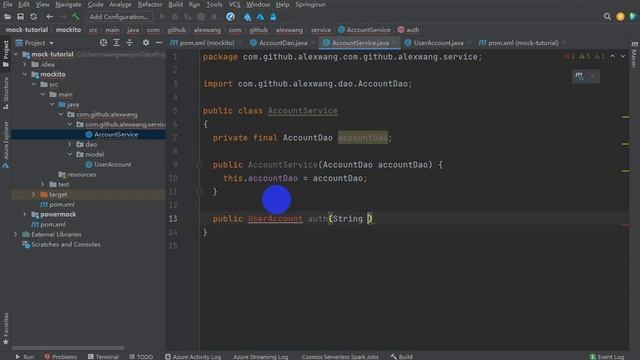Image resolution: width=640 pixels, height=360 pixels.
Task: Click the Save All toolbar icon
Action: (20, 17)
